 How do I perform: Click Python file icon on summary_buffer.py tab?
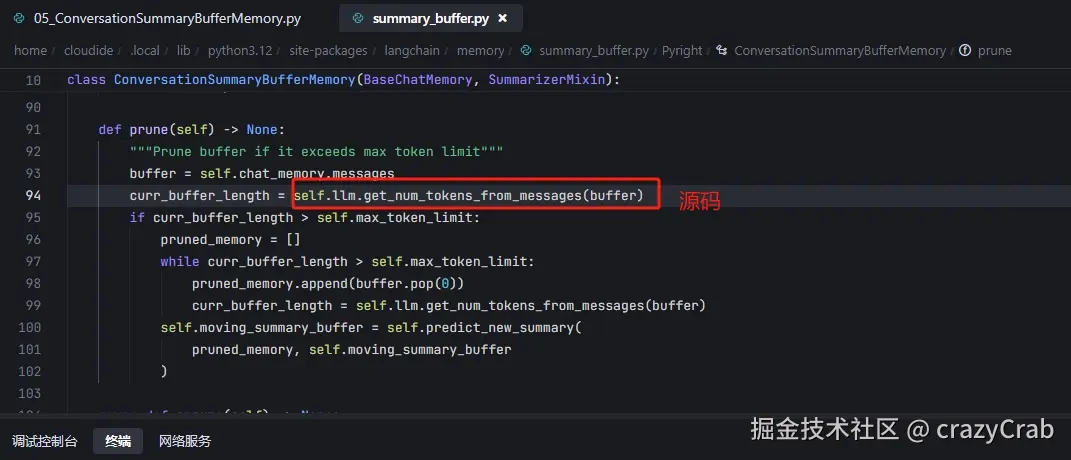[x=357, y=18]
